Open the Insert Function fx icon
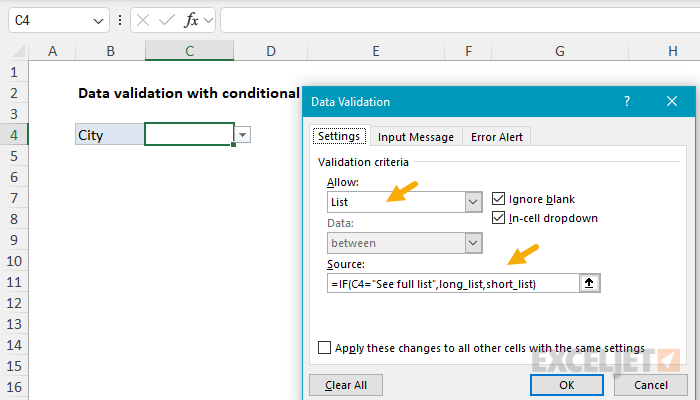The width and height of the screenshot is (700, 400). click(x=191, y=20)
